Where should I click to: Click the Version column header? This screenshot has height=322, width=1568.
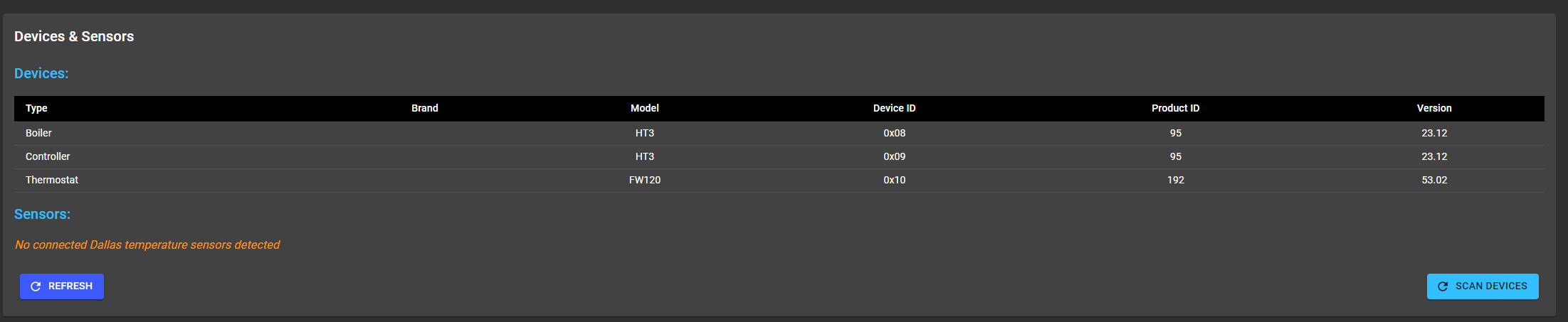tap(1434, 108)
